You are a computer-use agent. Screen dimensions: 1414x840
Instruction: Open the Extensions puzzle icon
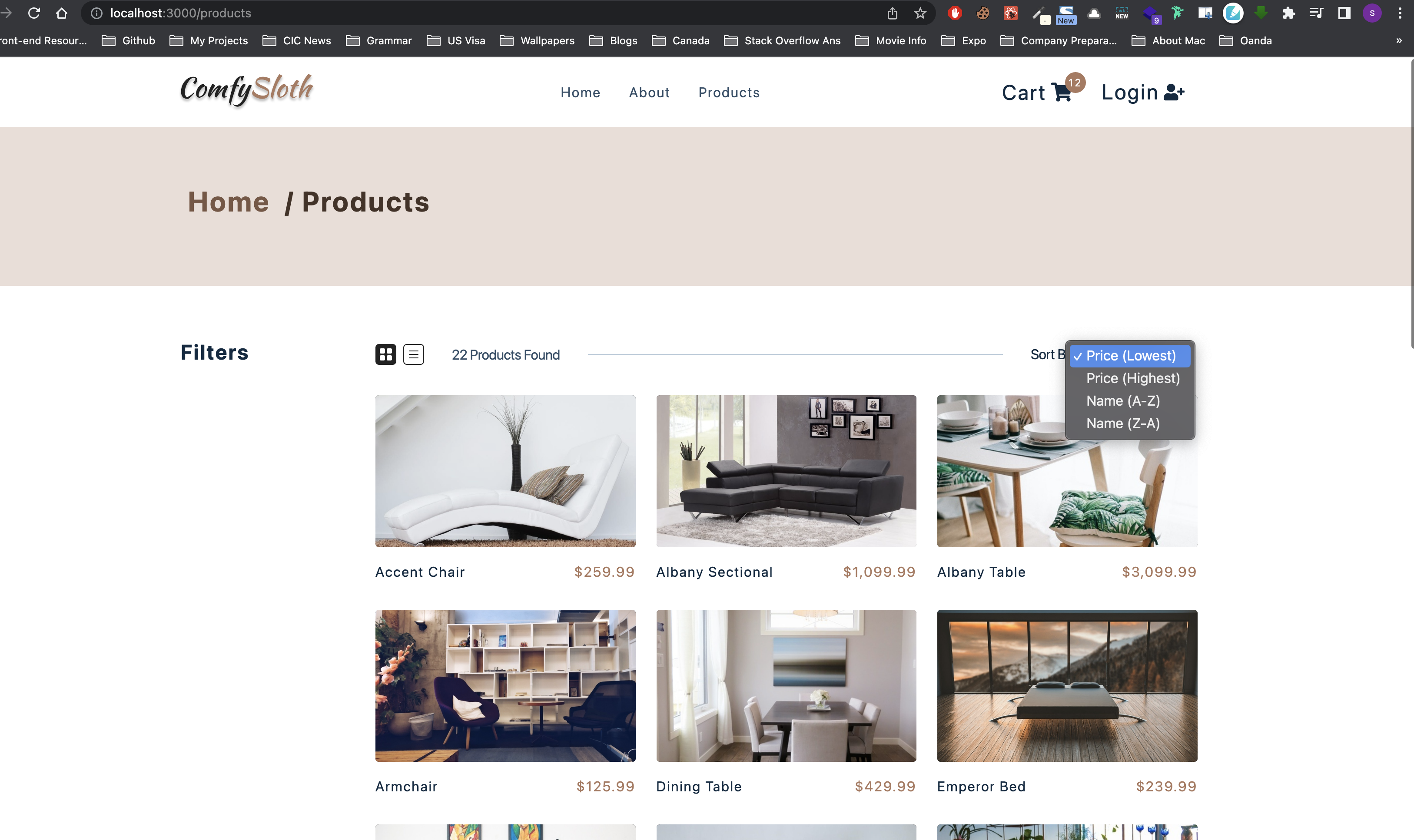(1289, 13)
